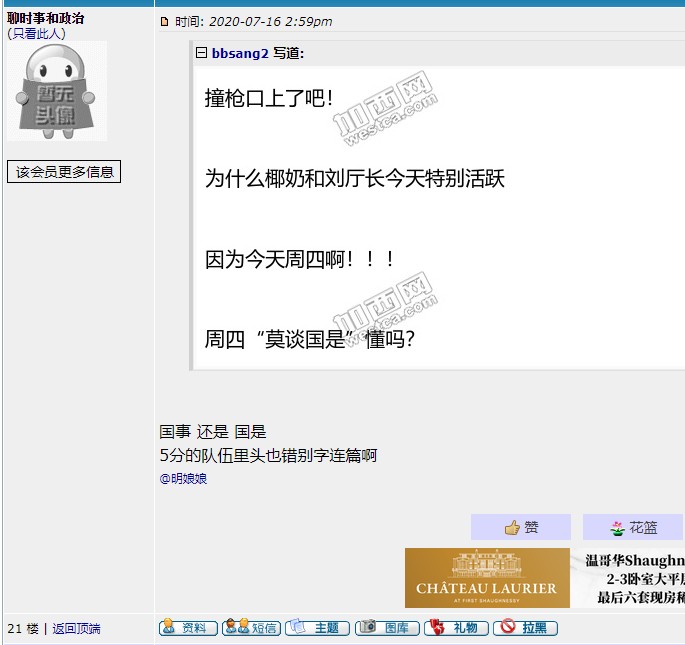Click the 拉黑 block user button
The image size is (685, 645).
coord(524,628)
